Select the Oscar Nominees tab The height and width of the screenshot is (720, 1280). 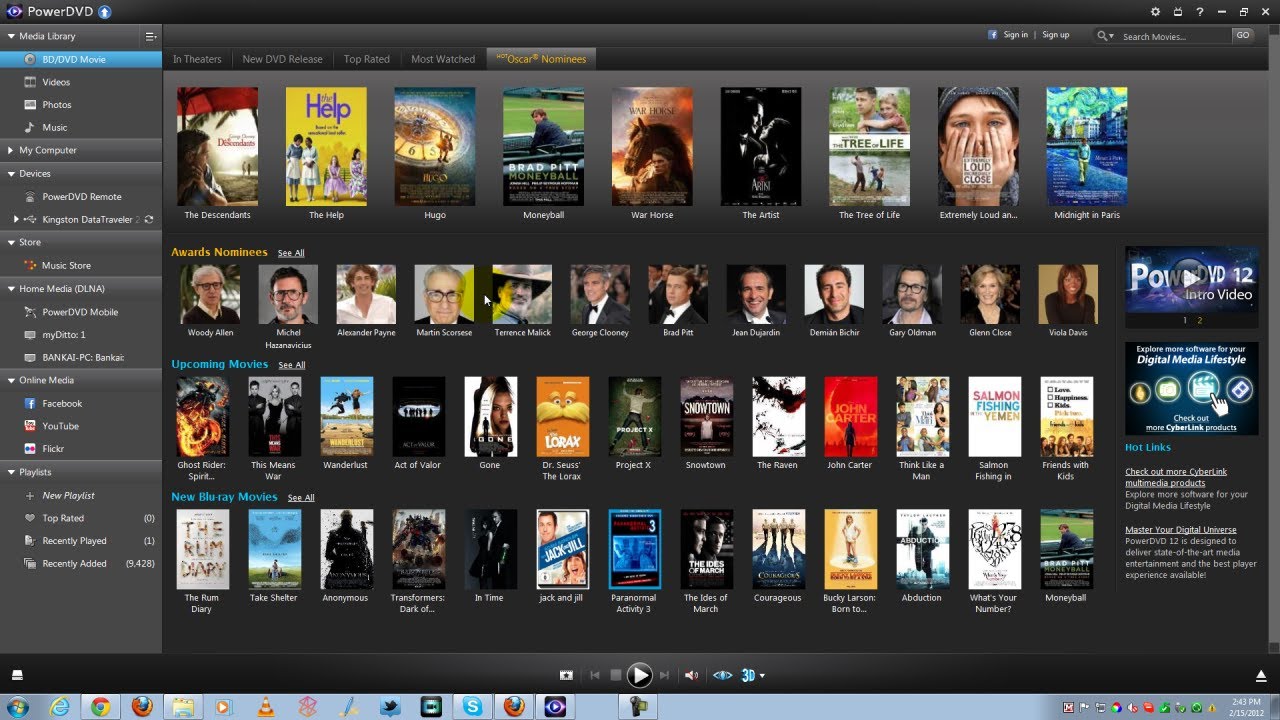click(x=542, y=59)
